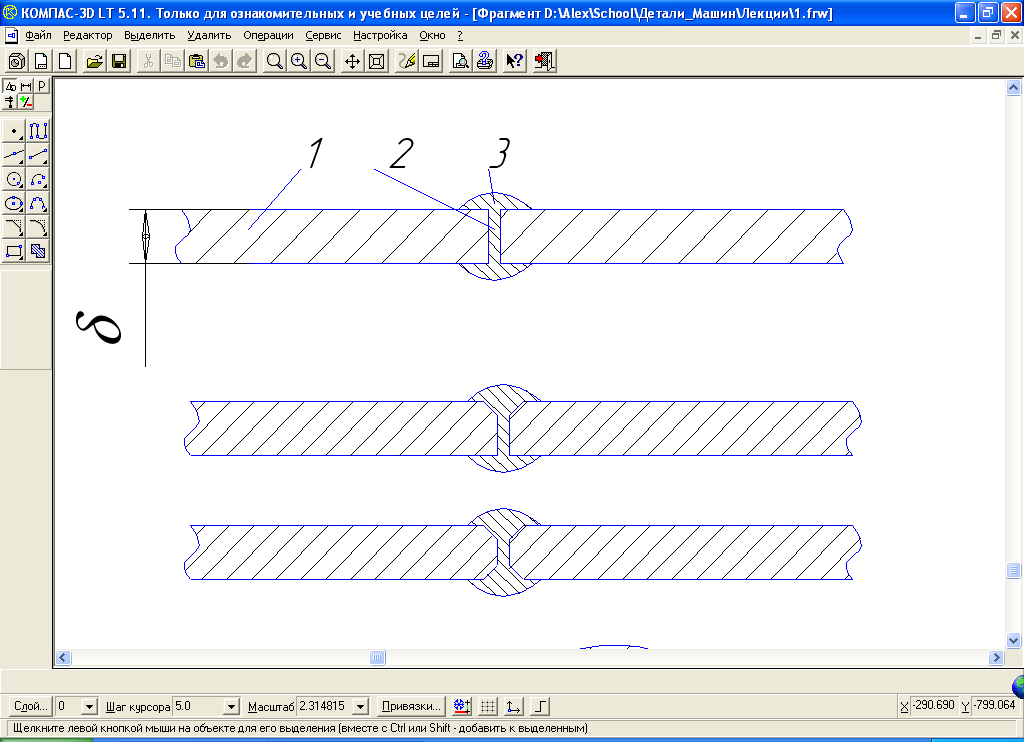Screen dimensions: 1024x742
Task: Select the auxiliary line tool
Action: 14,155
